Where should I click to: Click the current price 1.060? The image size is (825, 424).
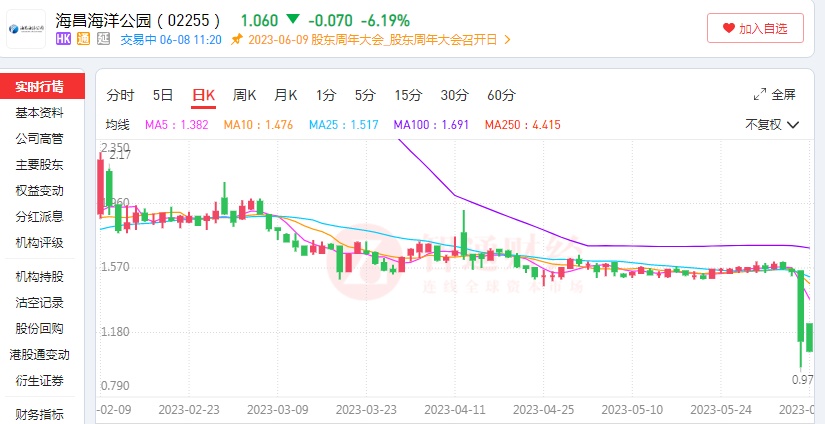pyautogui.click(x=259, y=21)
